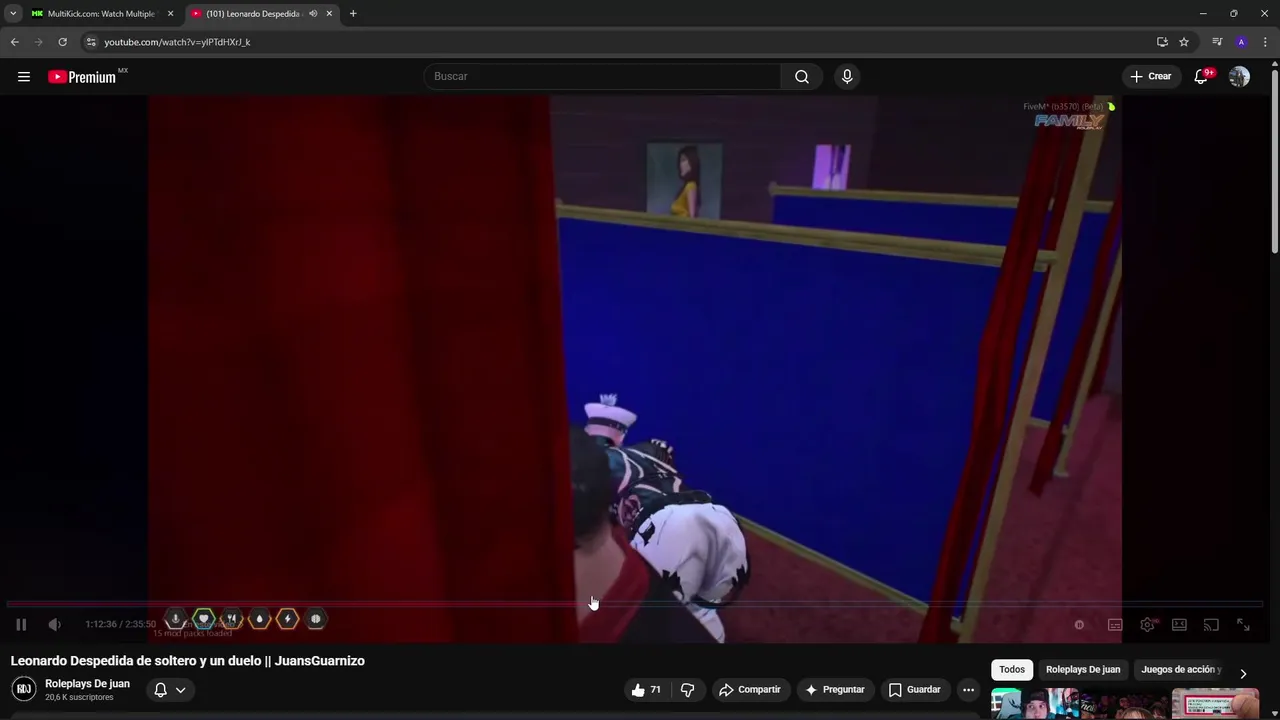1280x720 pixels.
Task: Click the search magnifier button
Action: tap(802, 77)
